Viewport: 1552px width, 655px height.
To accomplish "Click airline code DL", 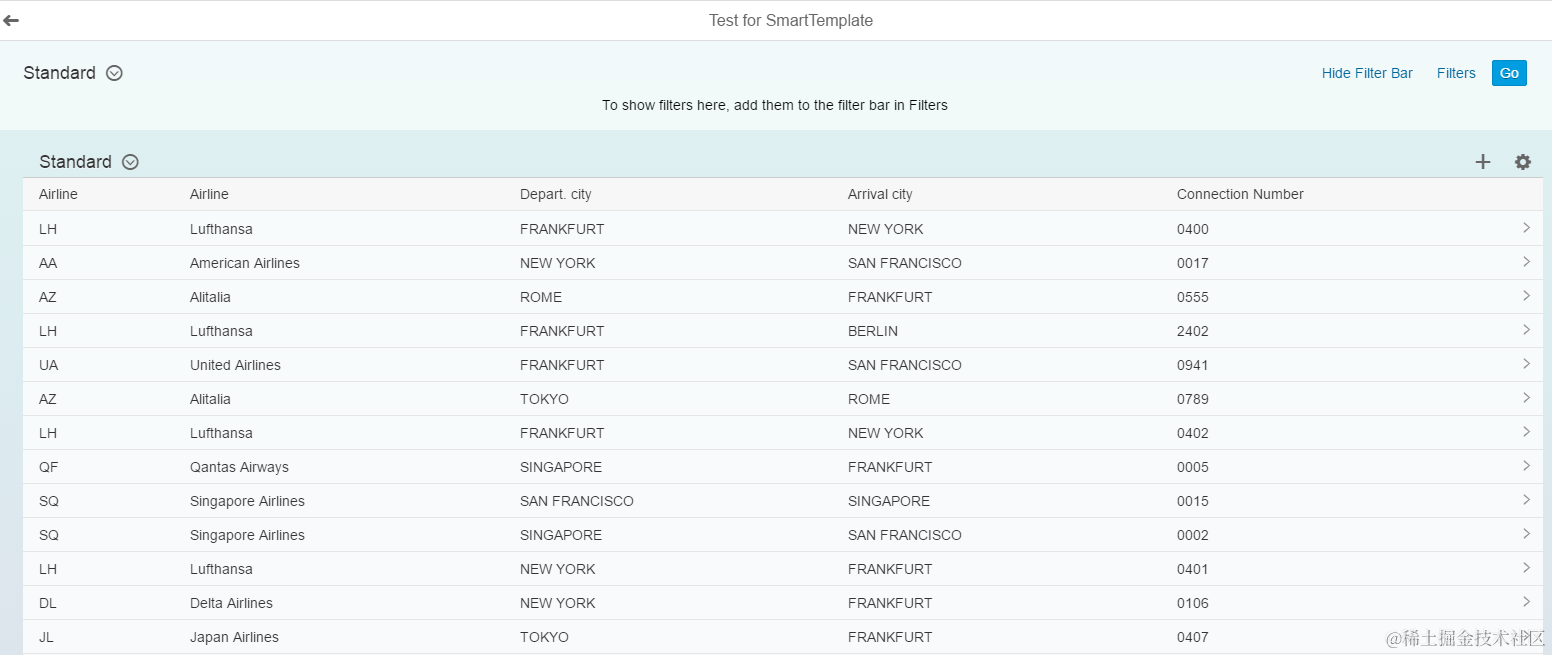I will click(x=48, y=603).
